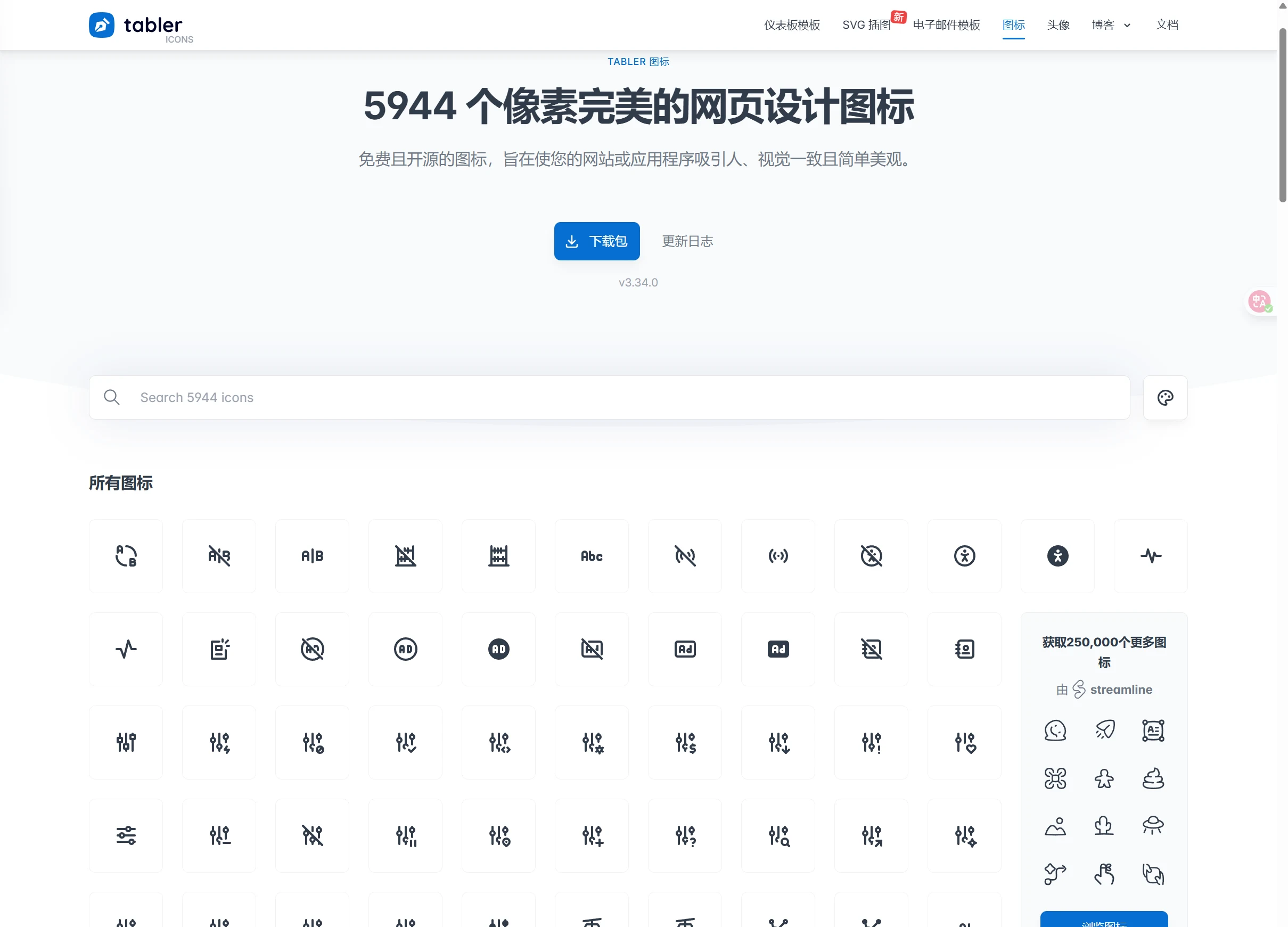Switch to the 头像 navigation item
This screenshot has height=927, width=1288.
pyautogui.click(x=1058, y=25)
